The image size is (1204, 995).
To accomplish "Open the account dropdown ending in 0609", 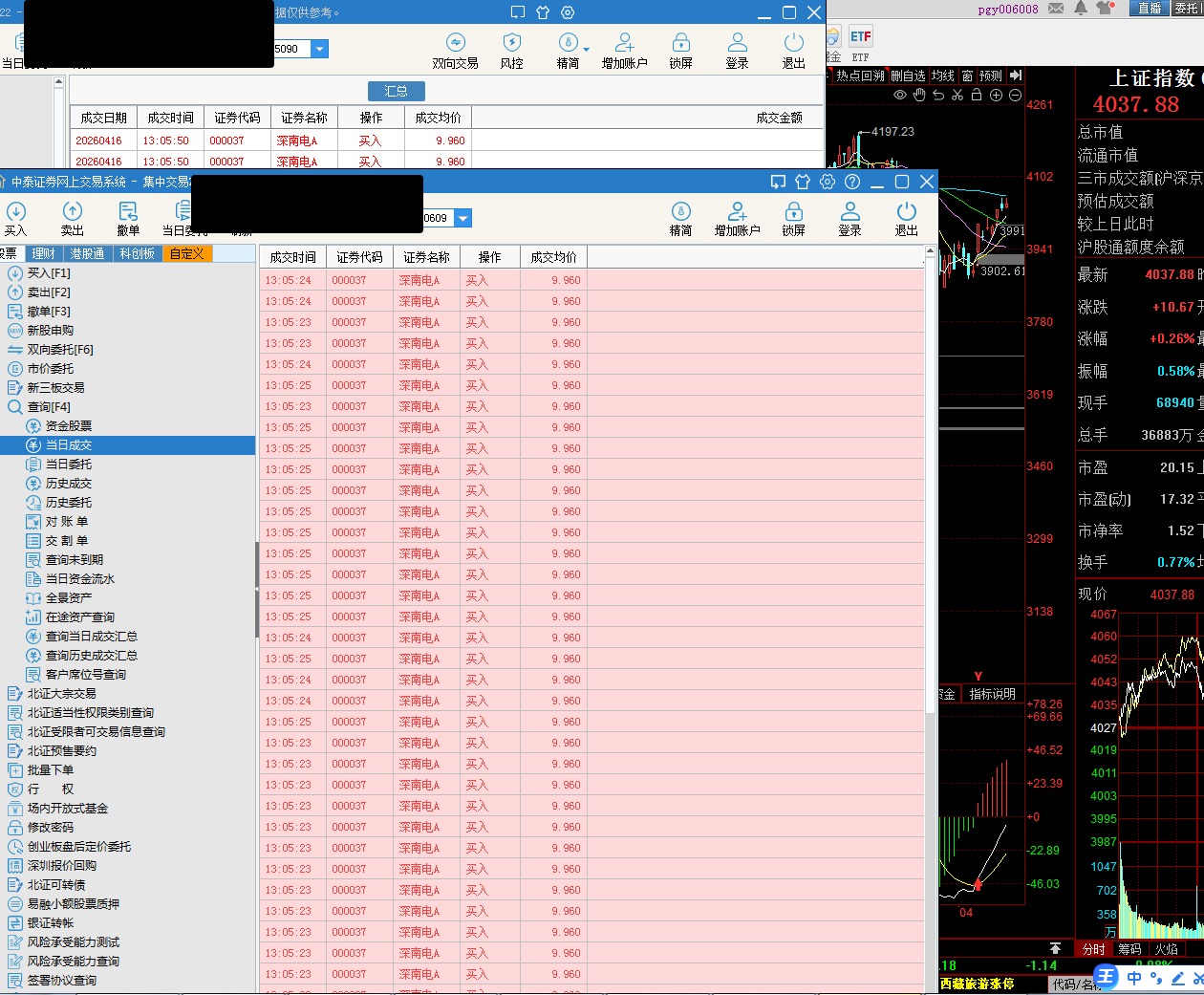I will tap(463, 218).
